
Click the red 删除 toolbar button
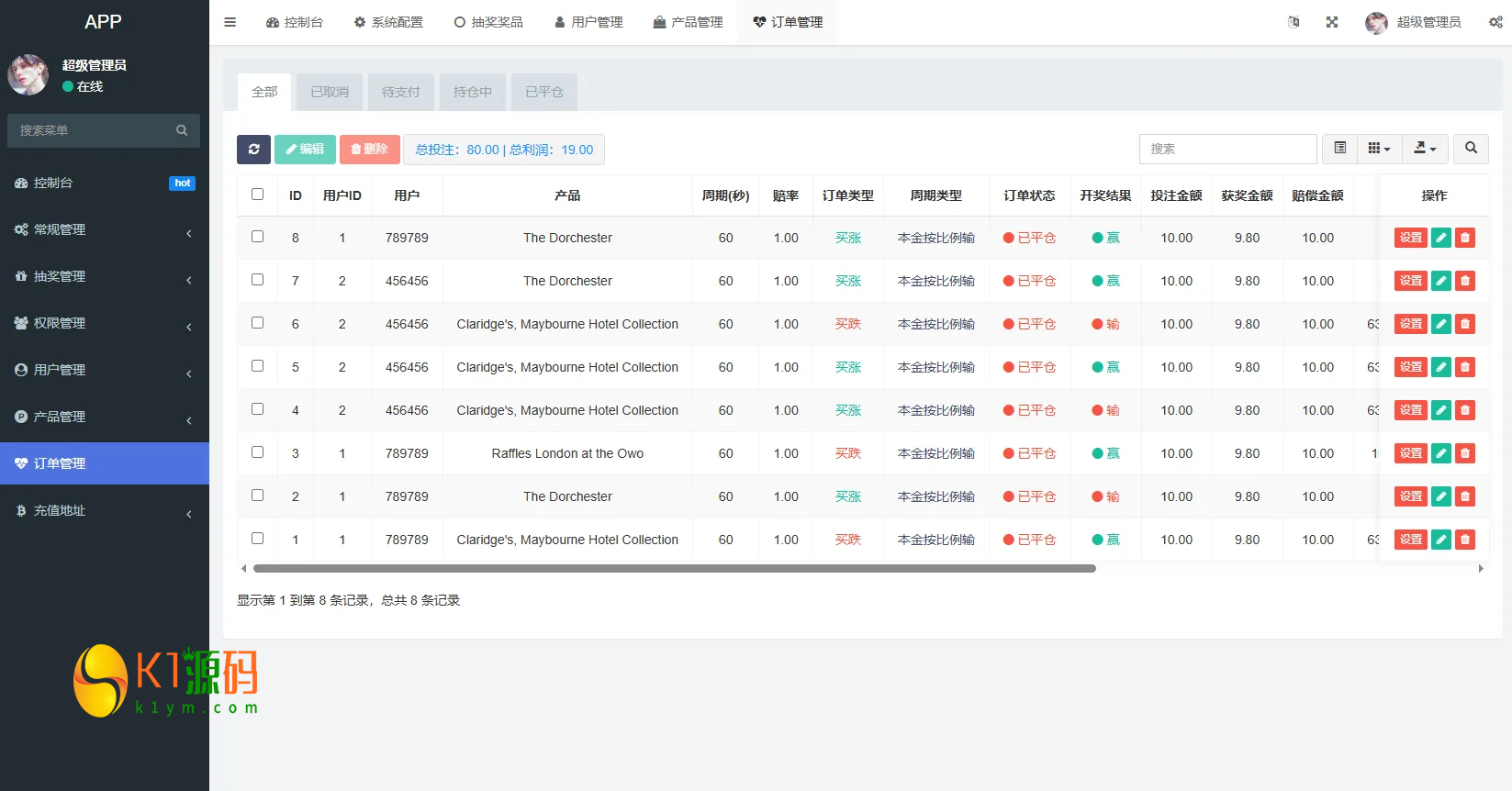pyautogui.click(x=369, y=150)
